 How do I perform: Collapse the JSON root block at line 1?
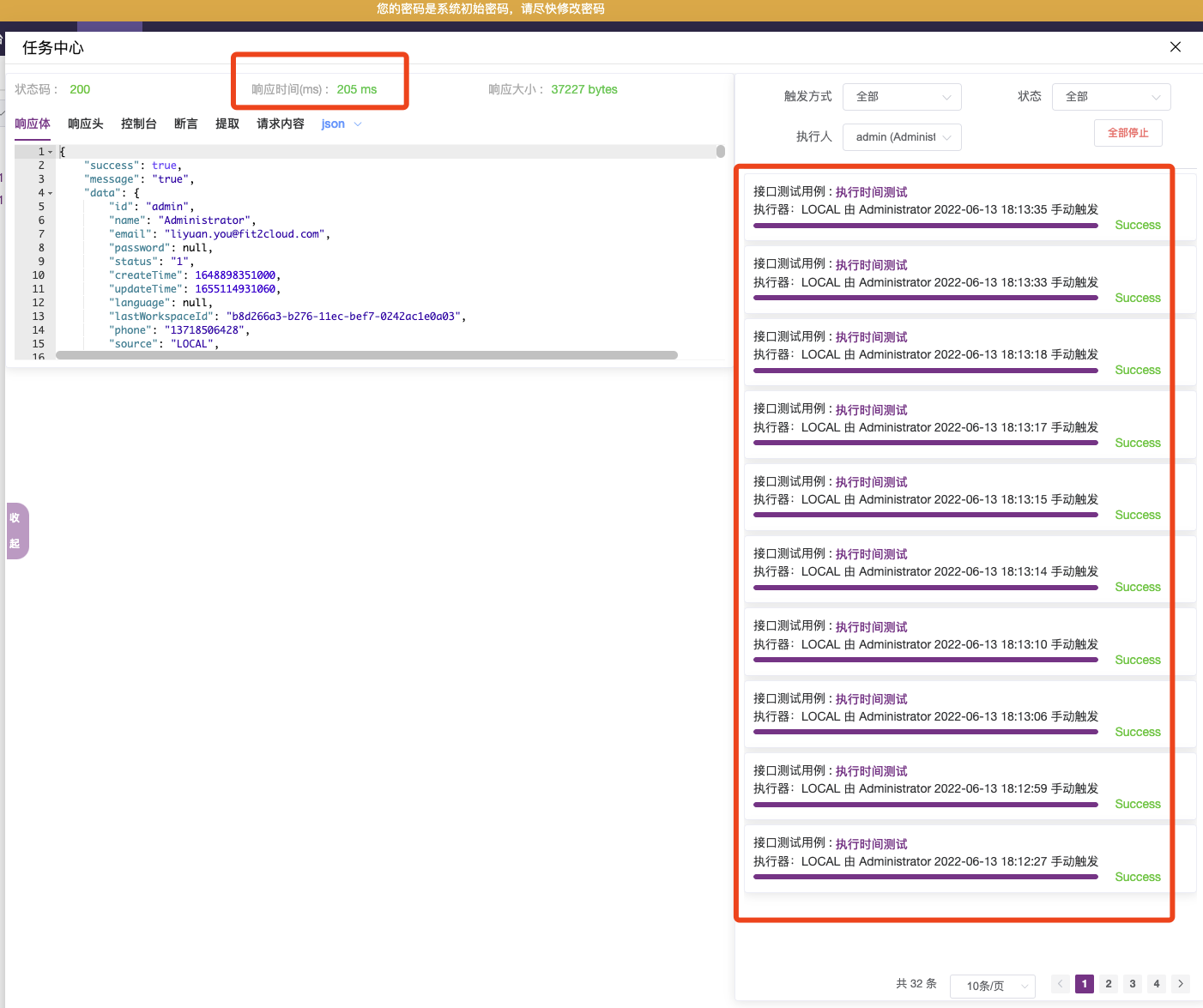50,151
